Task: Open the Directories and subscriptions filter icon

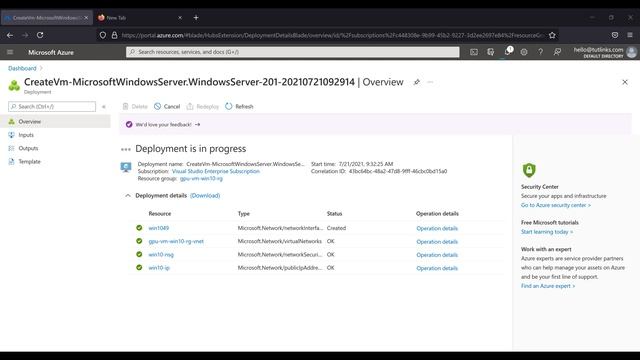Action: pos(491,52)
